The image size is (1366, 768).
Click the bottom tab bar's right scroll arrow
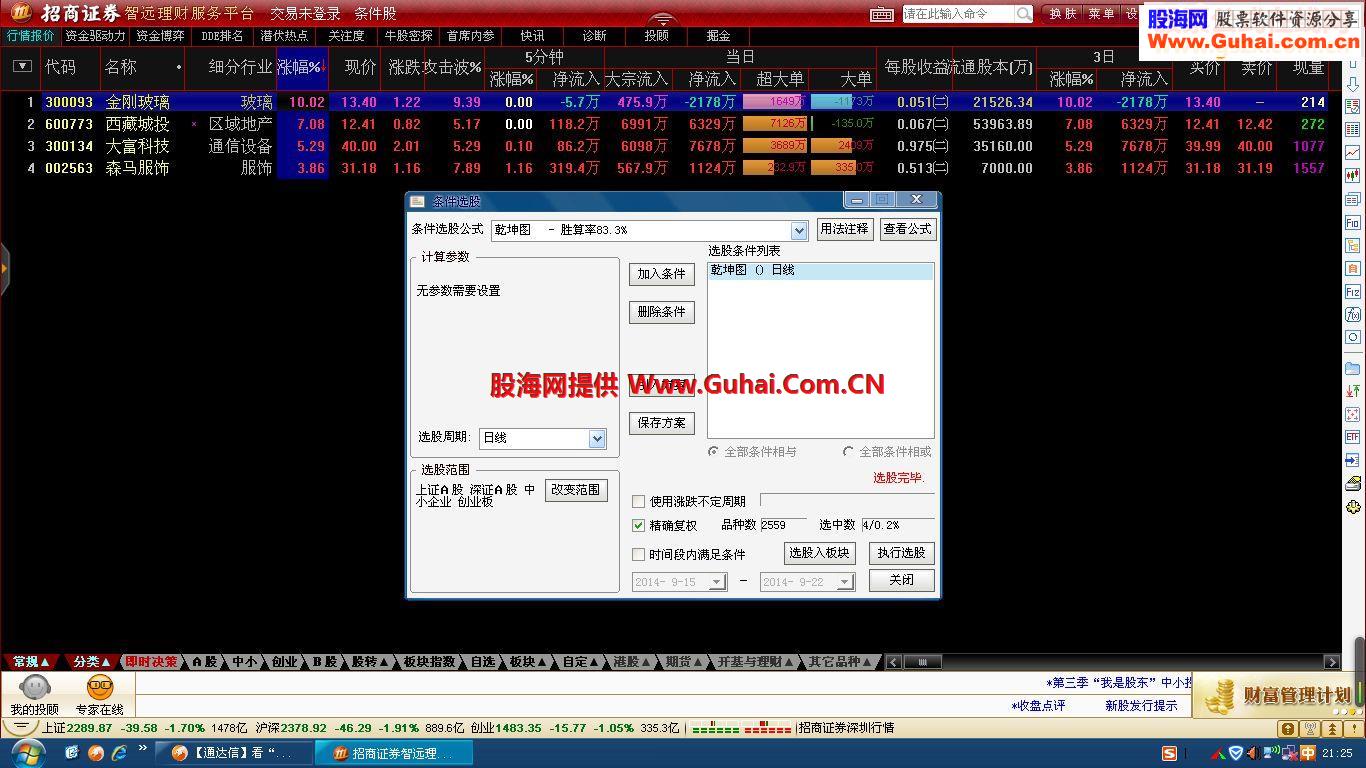coord(1331,662)
